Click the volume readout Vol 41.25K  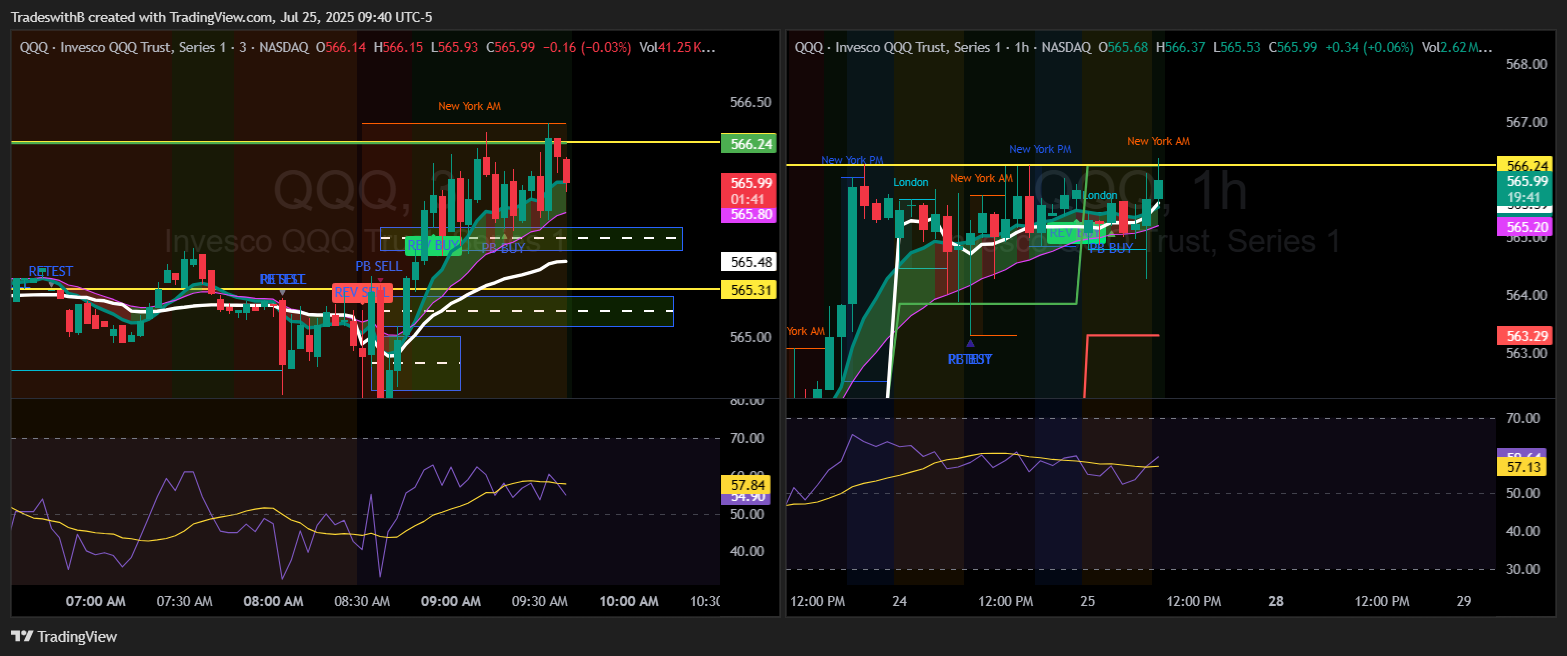click(x=676, y=47)
